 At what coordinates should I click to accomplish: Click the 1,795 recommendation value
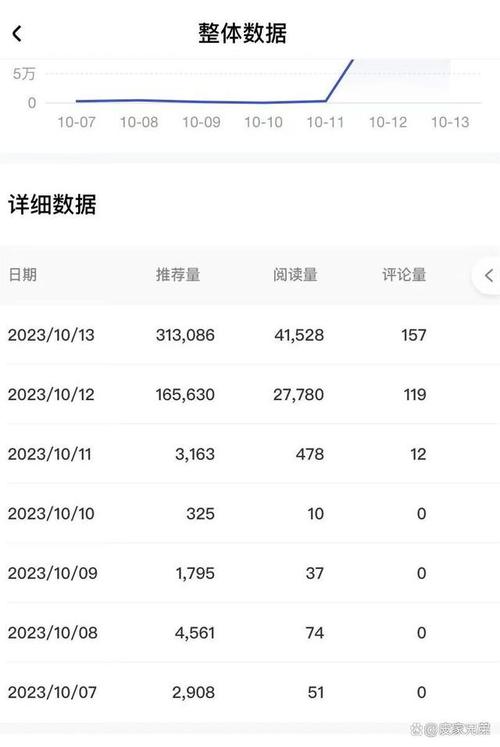pos(195,573)
